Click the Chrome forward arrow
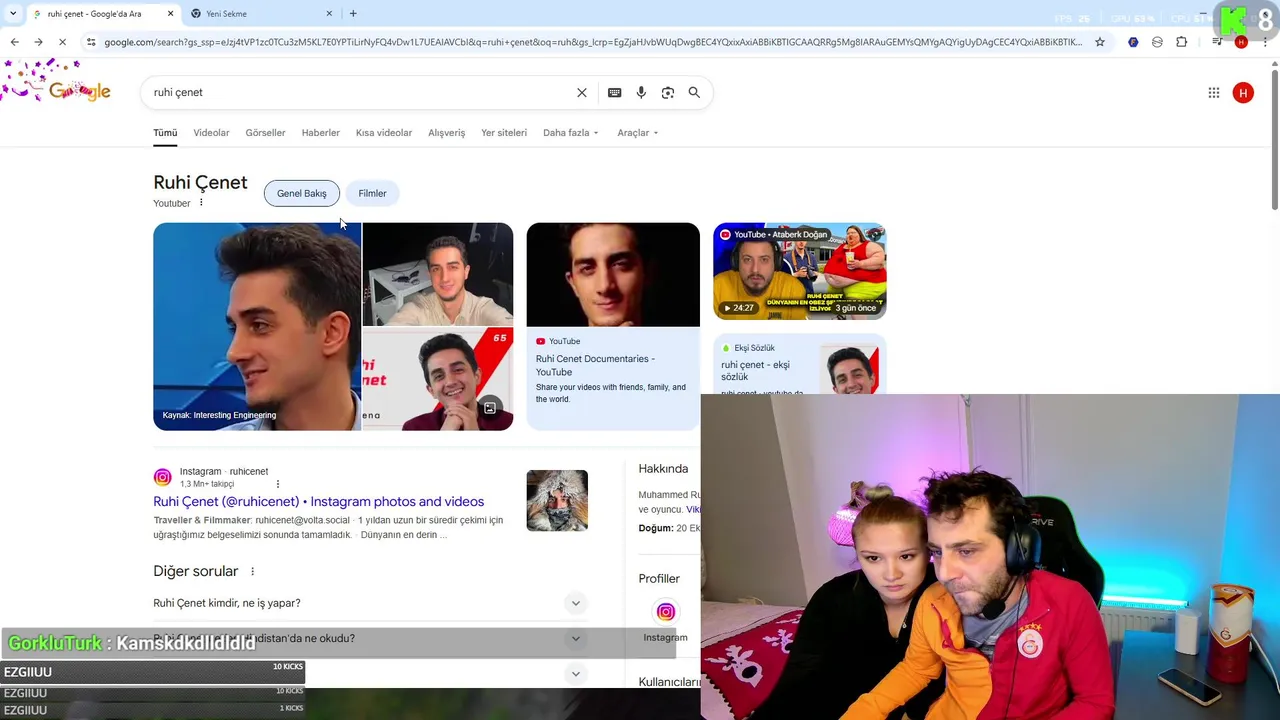Screen dimensions: 1280x720 pos(38,42)
